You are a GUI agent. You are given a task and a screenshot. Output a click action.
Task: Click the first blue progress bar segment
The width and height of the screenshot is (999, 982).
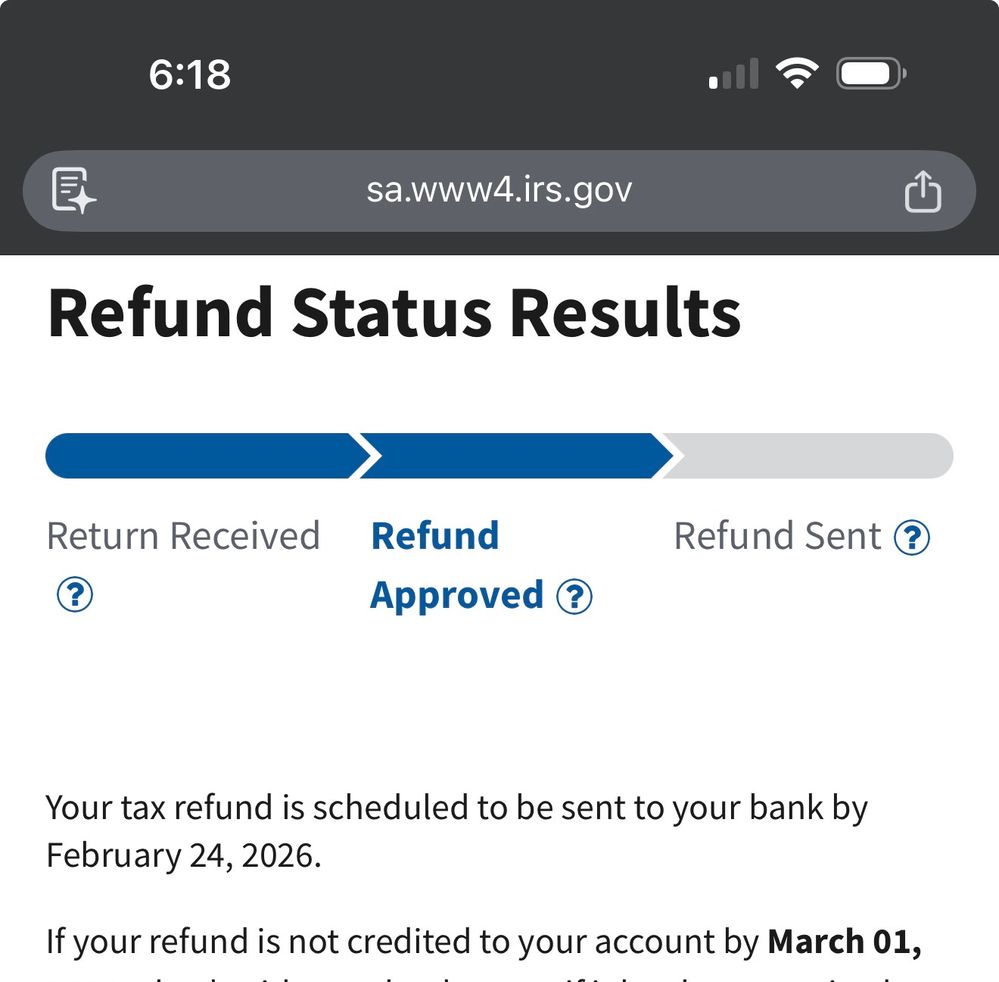point(200,456)
